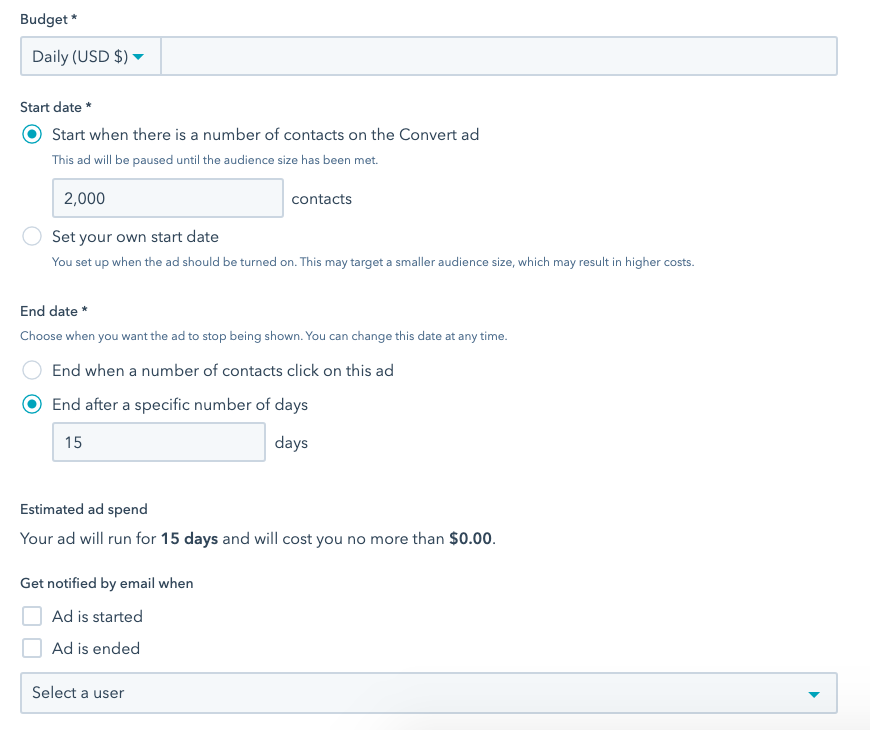870x730 pixels.
Task: Enable the 'Ad is started' checkbox
Action: click(33, 616)
